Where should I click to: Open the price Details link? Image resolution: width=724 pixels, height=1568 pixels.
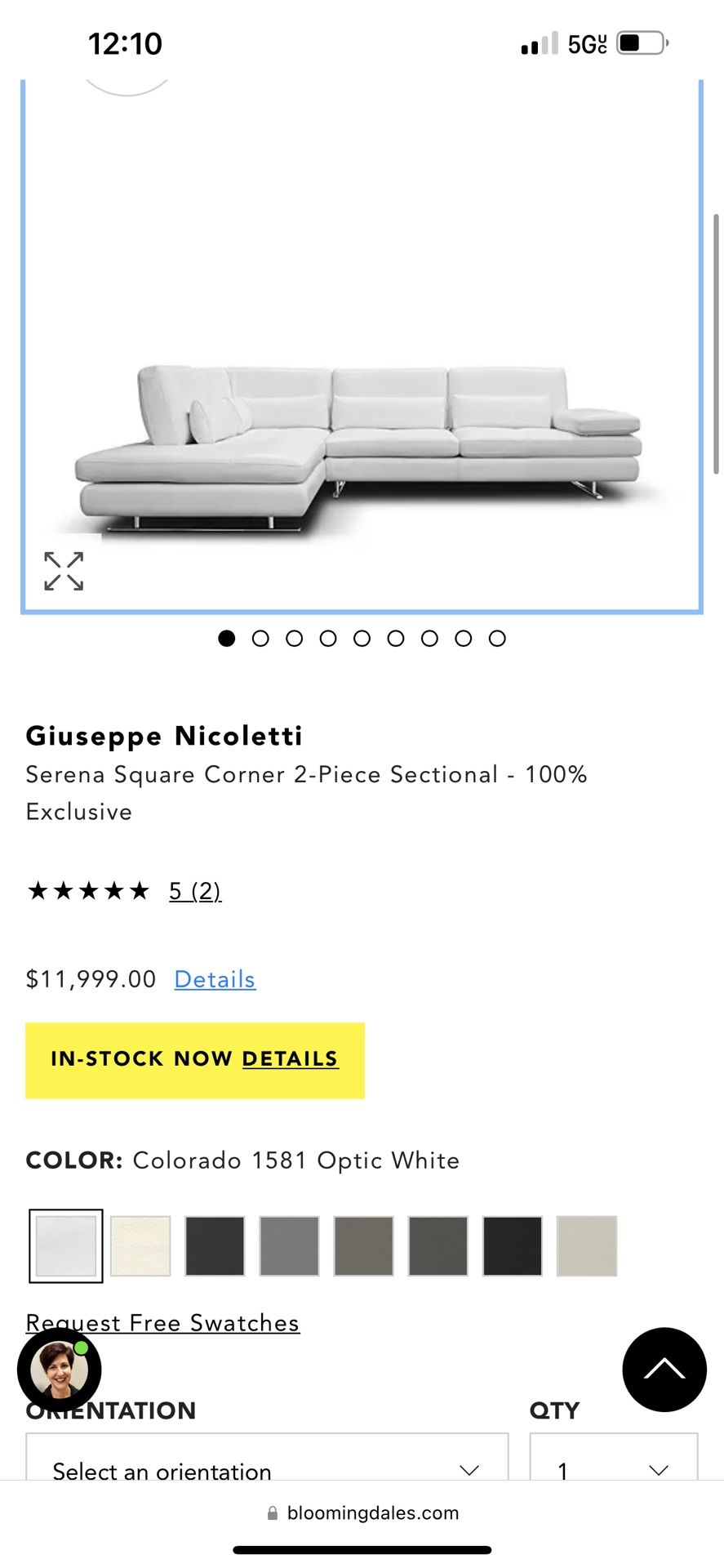(215, 979)
